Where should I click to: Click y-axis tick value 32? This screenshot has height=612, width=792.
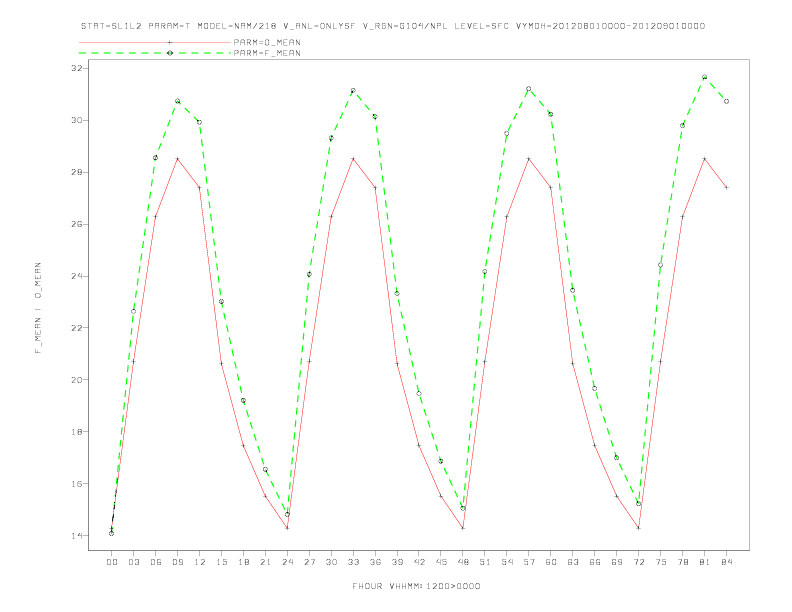76,68
